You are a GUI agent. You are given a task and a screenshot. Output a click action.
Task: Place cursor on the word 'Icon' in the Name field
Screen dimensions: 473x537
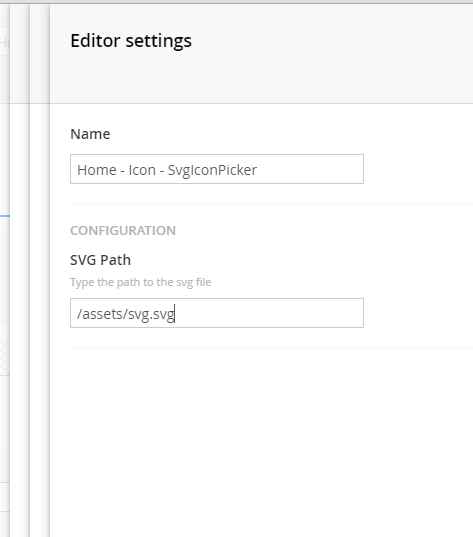142,170
